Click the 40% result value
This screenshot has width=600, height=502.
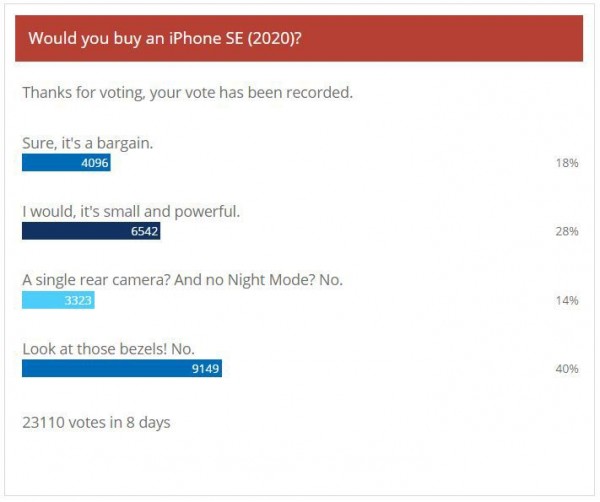pos(567,369)
